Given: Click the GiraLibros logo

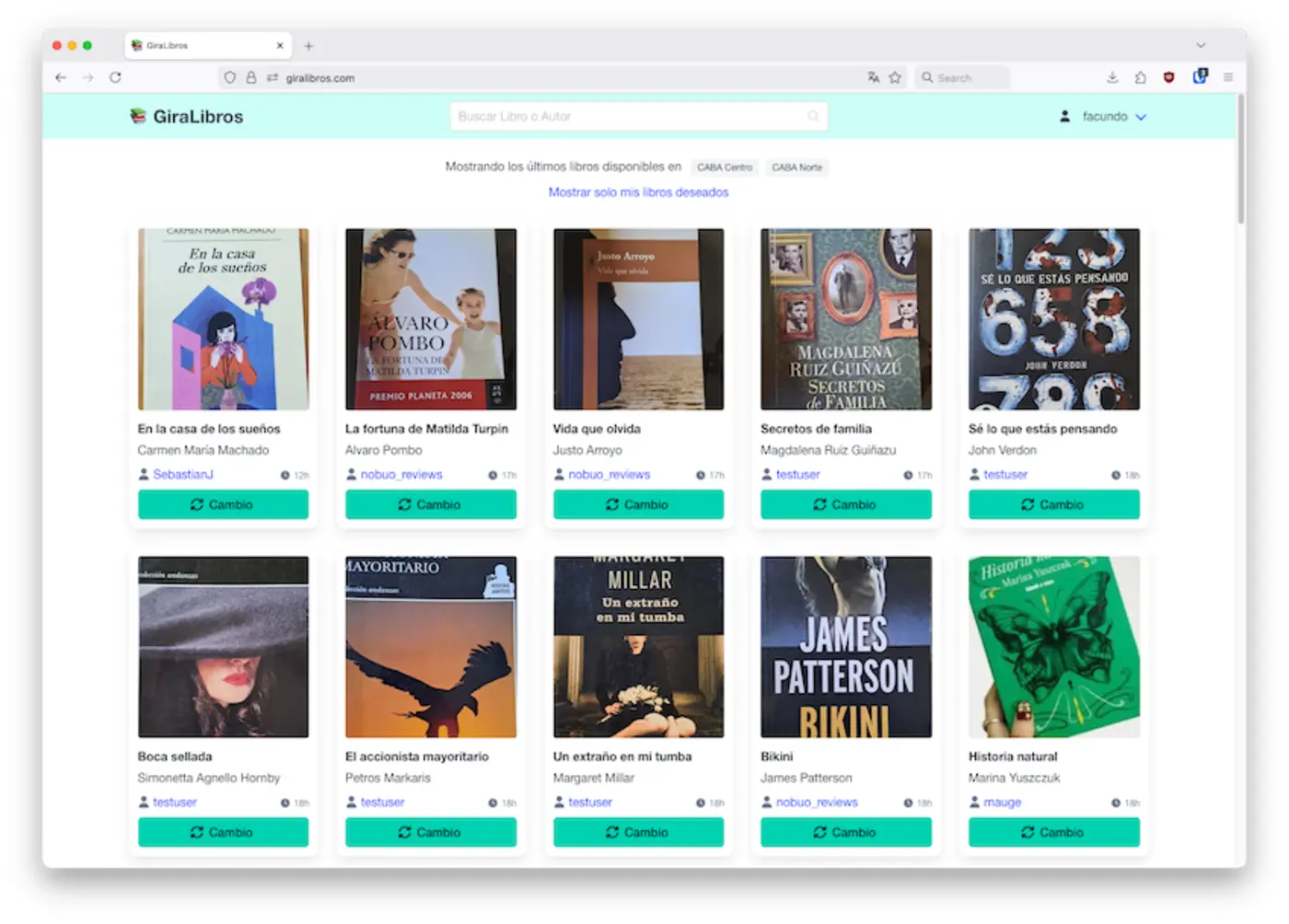Looking at the screenshot, I should tap(187, 117).
